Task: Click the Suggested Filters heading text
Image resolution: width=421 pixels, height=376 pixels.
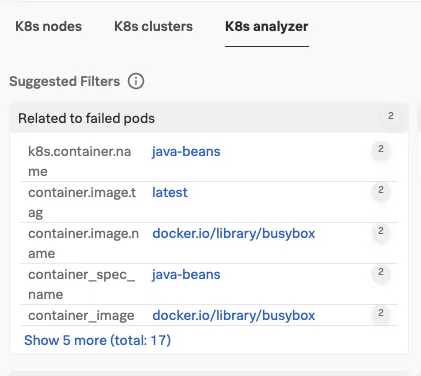Action: point(64,81)
